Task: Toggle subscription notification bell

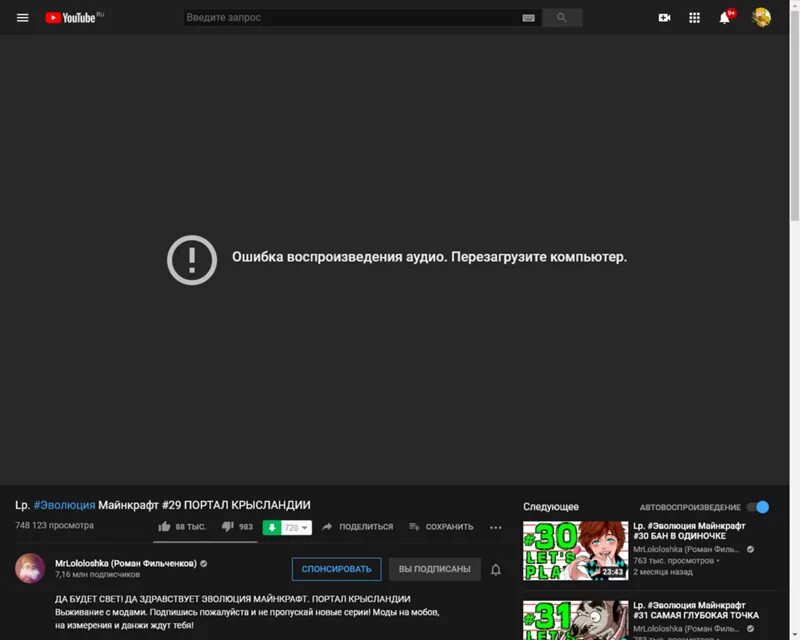Action: (x=495, y=570)
